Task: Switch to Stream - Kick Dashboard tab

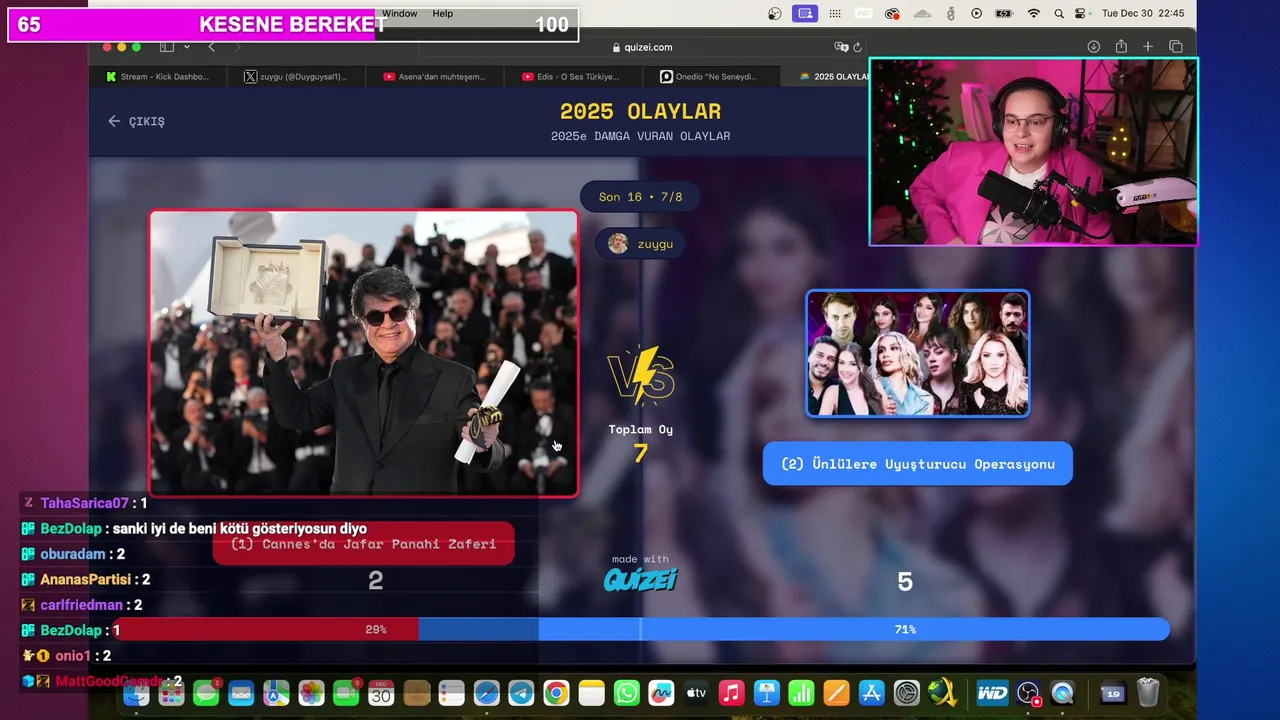Action: click(x=159, y=76)
